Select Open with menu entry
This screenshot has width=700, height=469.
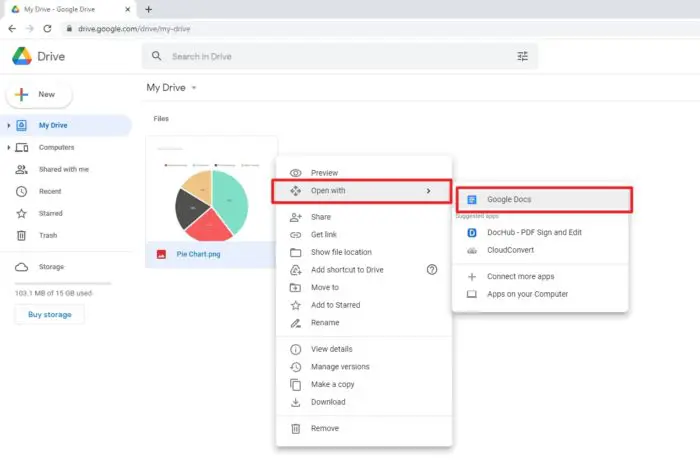point(362,191)
